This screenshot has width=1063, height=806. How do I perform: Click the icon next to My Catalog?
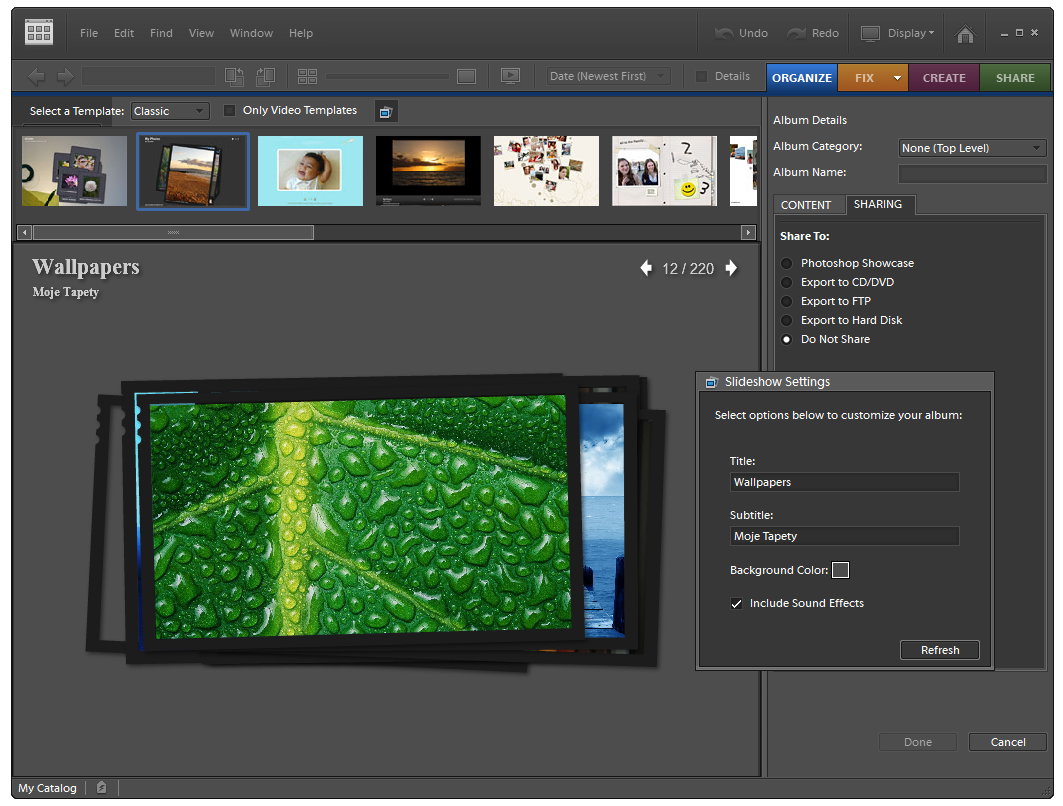tap(102, 788)
